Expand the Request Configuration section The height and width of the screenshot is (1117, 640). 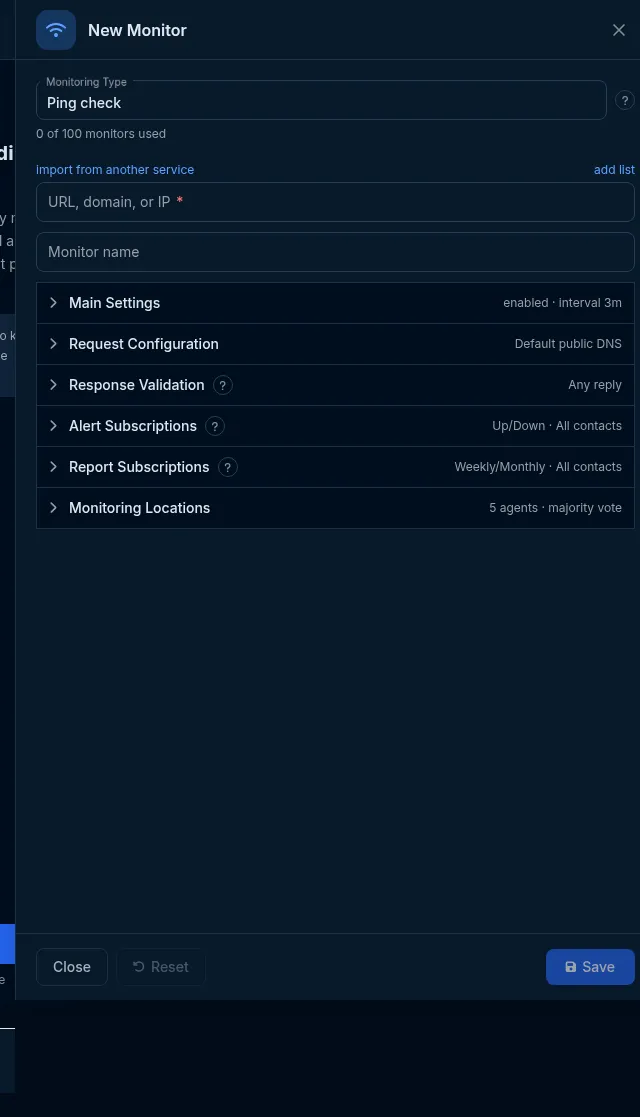click(x=335, y=344)
